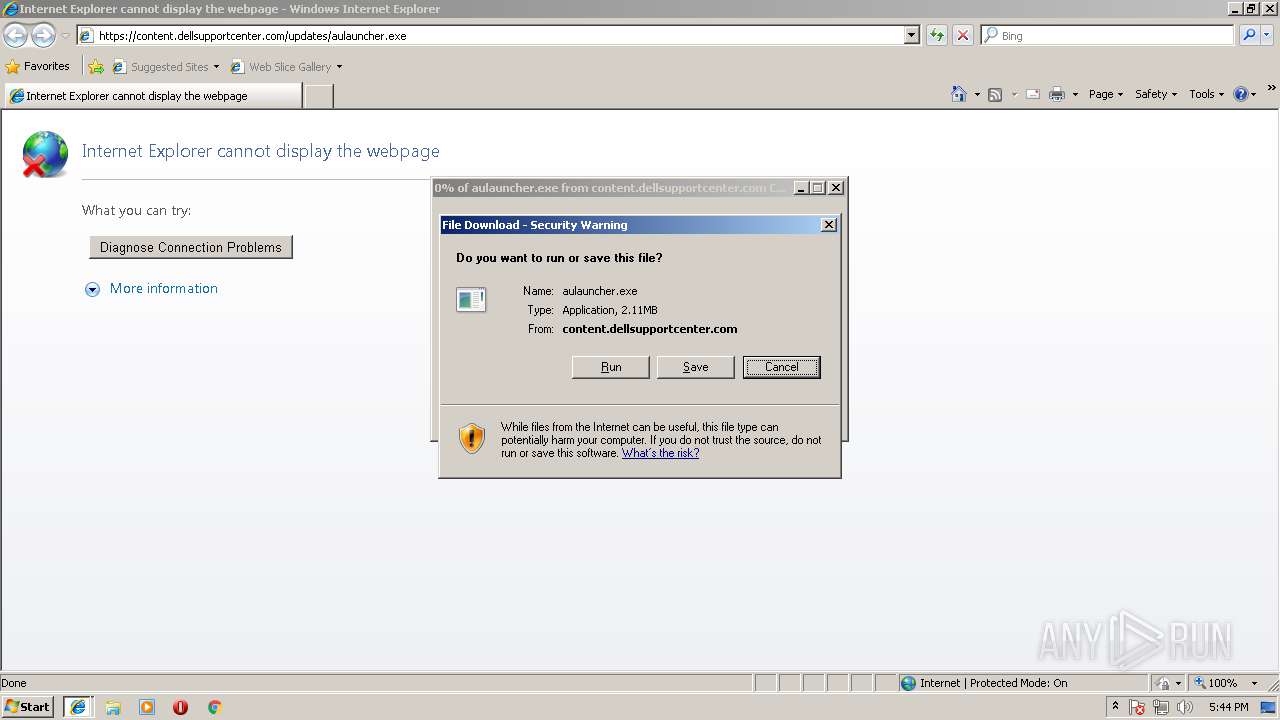The height and width of the screenshot is (720, 1280).
Task: Click the search magnifier button
Action: pyautogui.click(x=1249, y=35)
